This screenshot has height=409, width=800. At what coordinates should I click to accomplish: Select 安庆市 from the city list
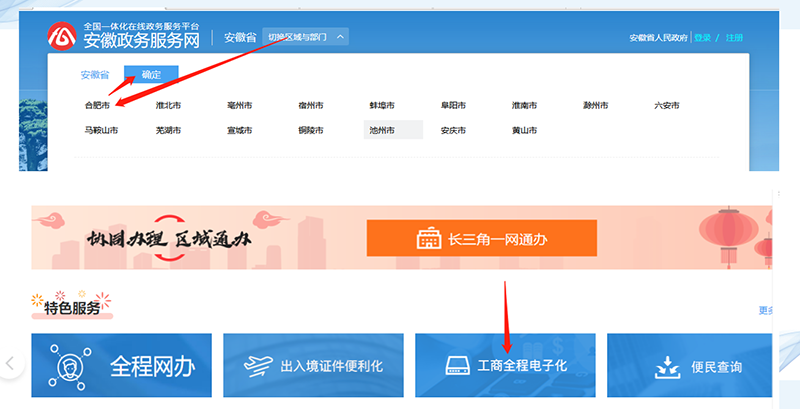click(x=453, y=131)
